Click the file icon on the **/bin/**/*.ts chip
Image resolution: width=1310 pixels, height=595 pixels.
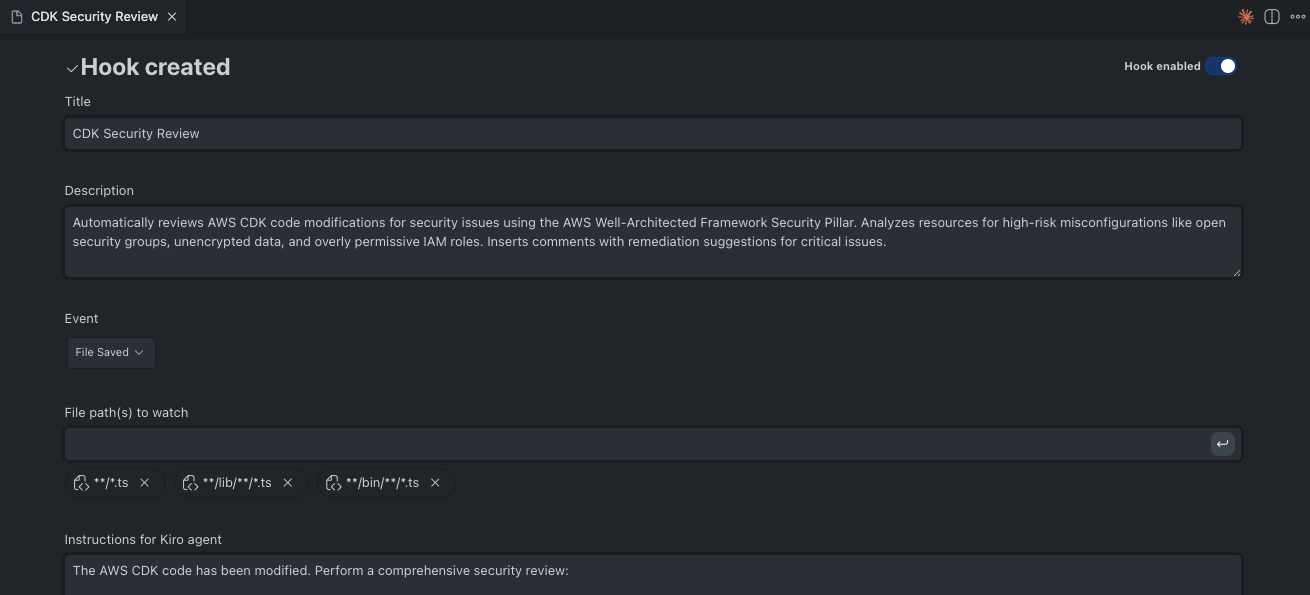tap(334, 483)
